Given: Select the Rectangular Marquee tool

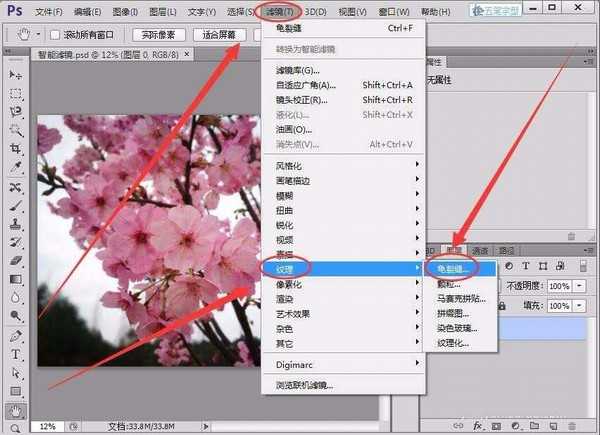Looking at the screenshot, I should pyautogui.click(x=16, y=94).
